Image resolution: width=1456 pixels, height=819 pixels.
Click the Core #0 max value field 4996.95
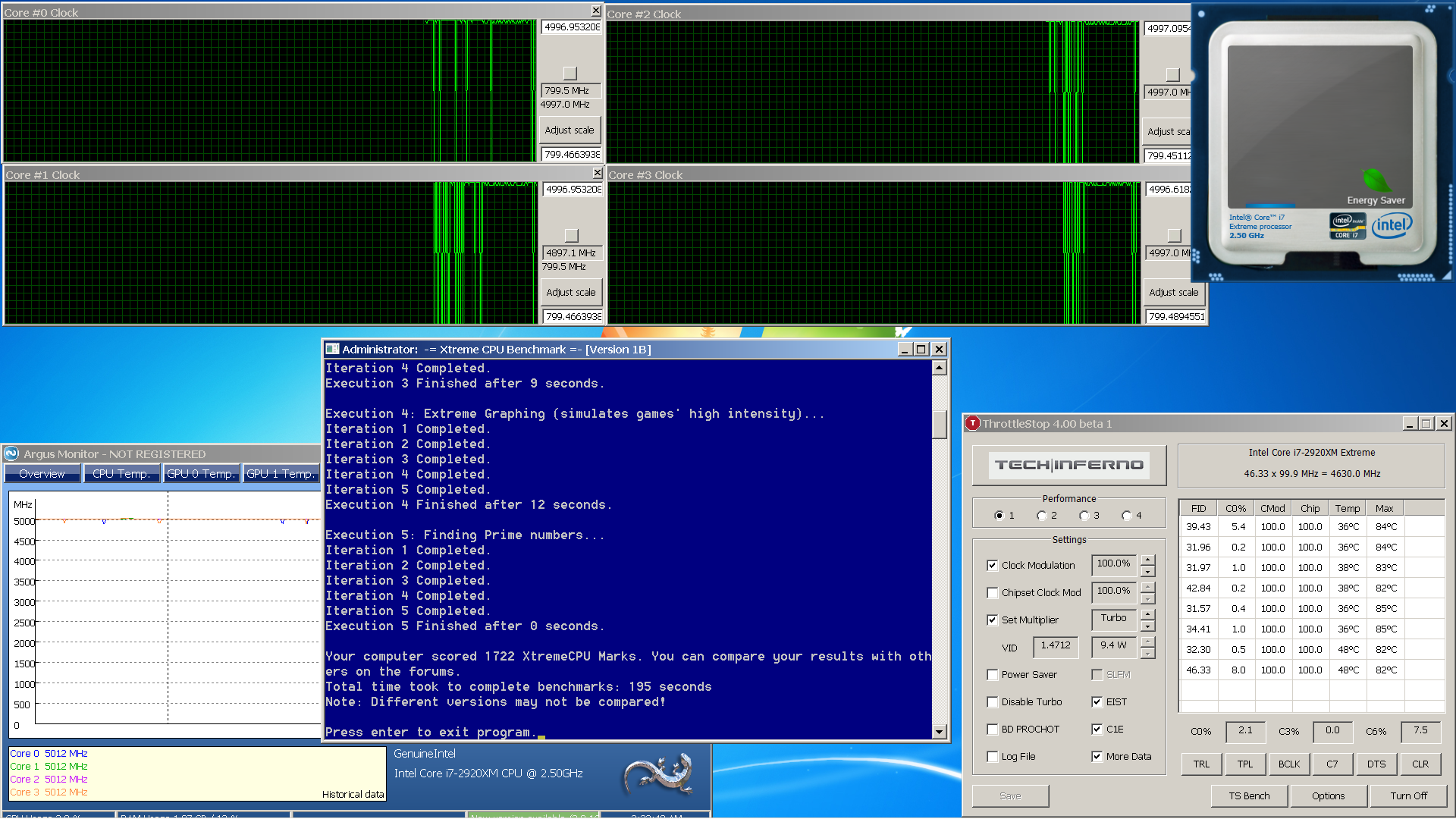coord(571,27)
